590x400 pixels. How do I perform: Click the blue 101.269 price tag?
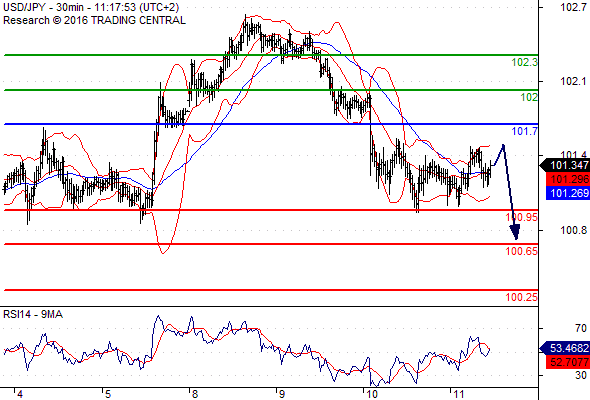pyautogui.click(x=568, y=193)
